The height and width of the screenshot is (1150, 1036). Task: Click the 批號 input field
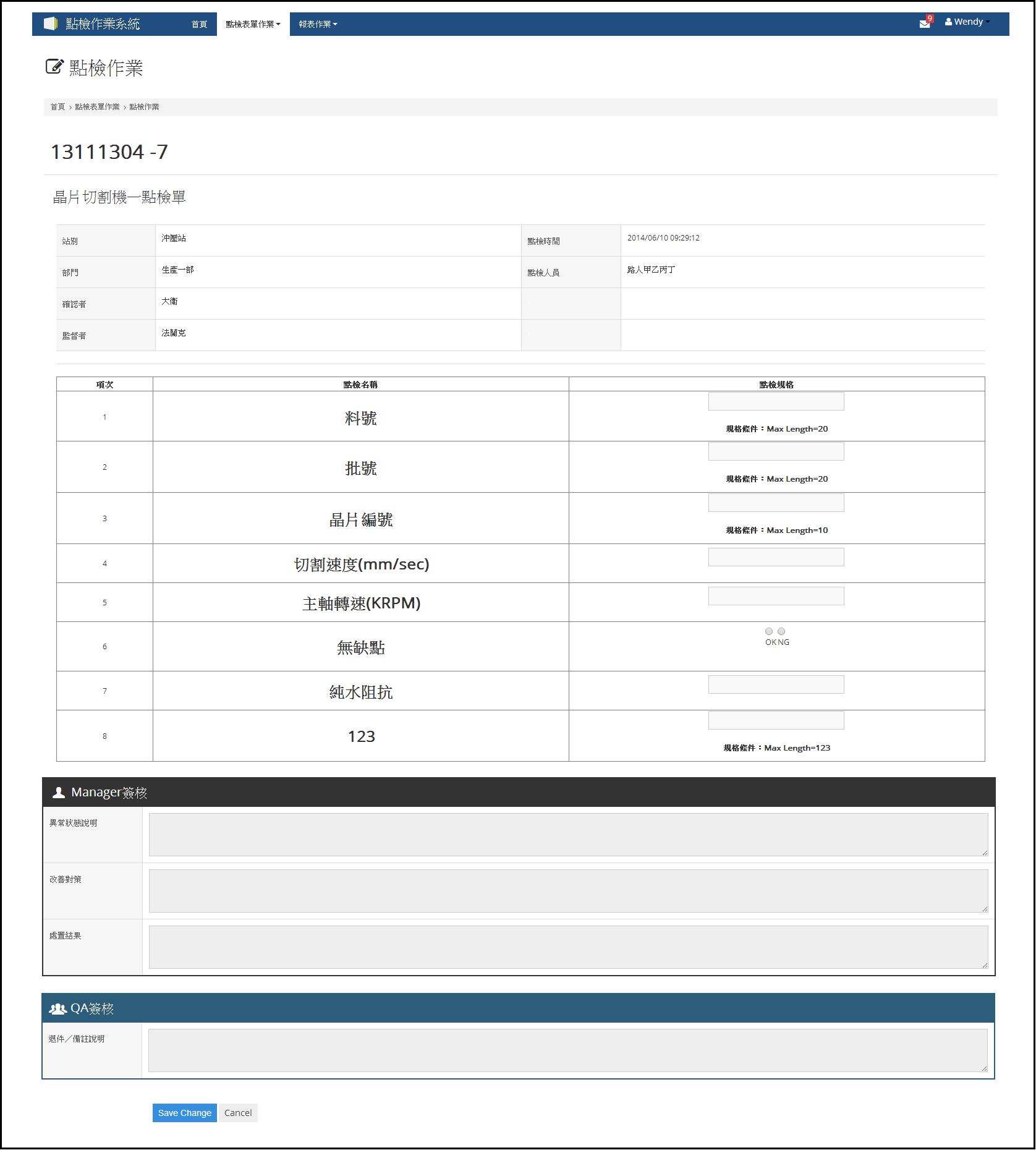coord(776,451)
